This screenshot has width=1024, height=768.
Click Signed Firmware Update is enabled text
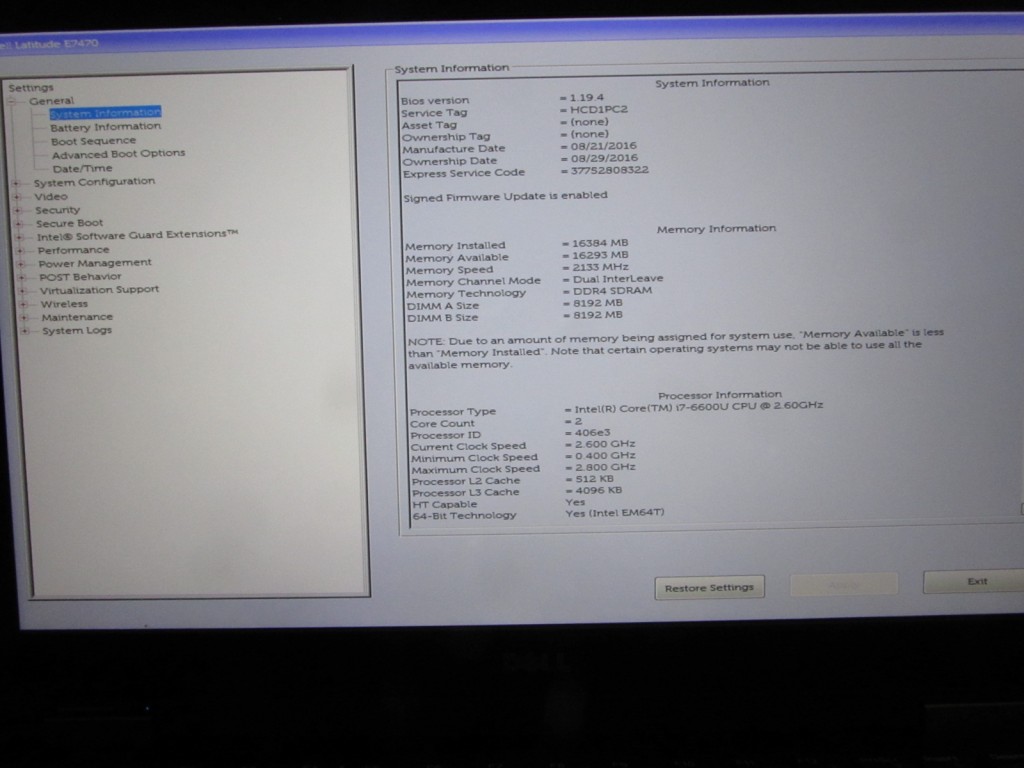pyautogui.click(x=505, y=197)
